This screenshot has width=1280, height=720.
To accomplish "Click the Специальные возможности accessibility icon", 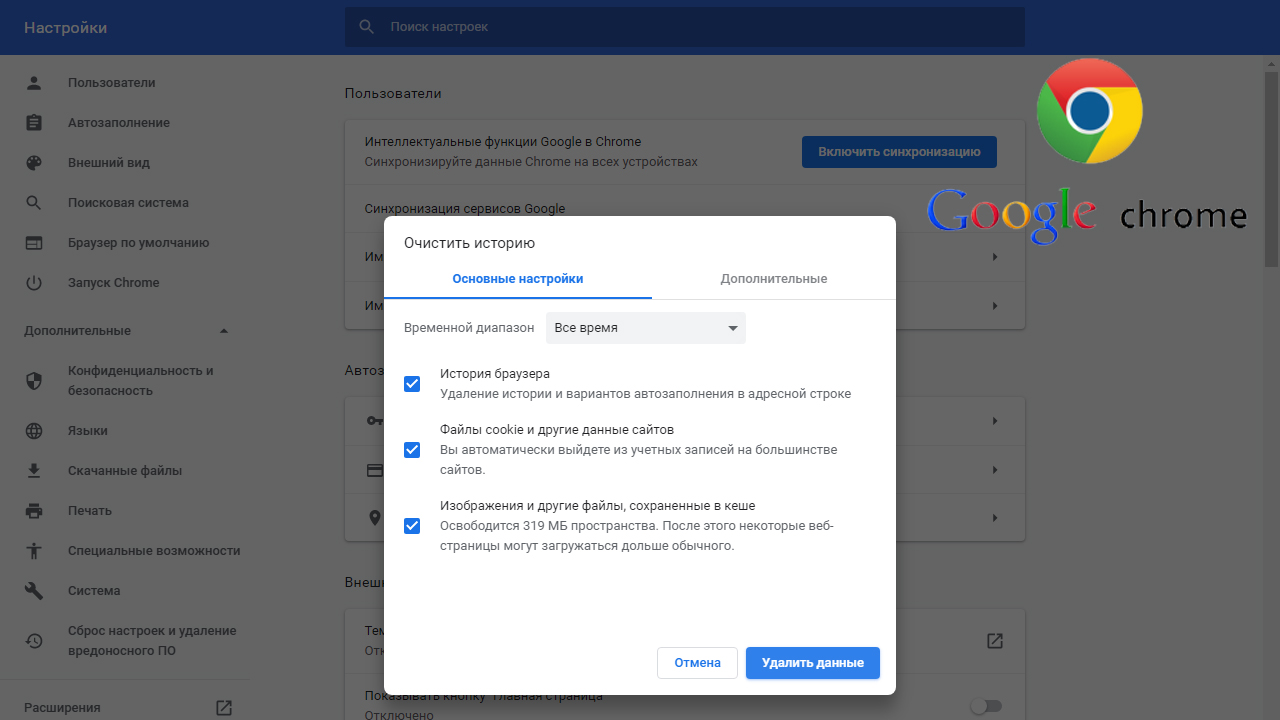I will [x=34, y=551].
